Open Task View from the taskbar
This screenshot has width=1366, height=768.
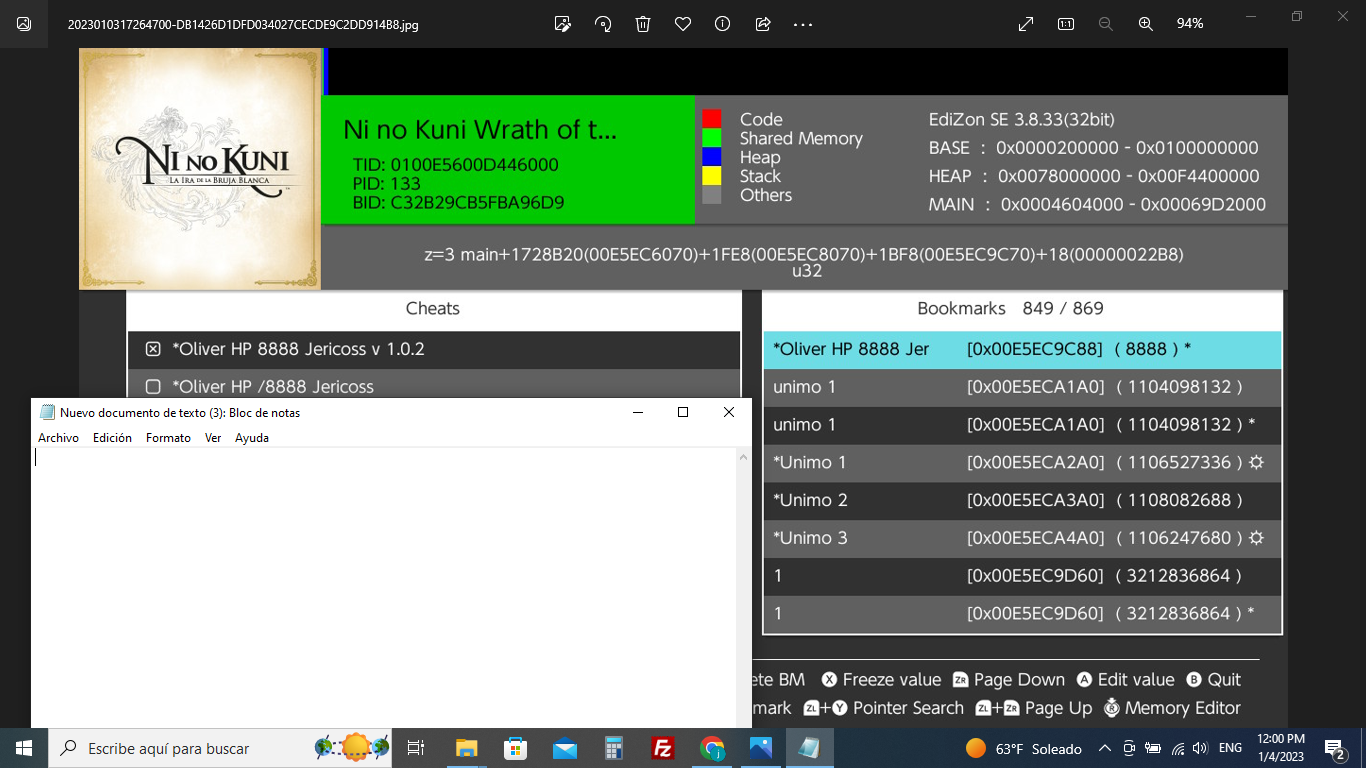click(417, 748)
